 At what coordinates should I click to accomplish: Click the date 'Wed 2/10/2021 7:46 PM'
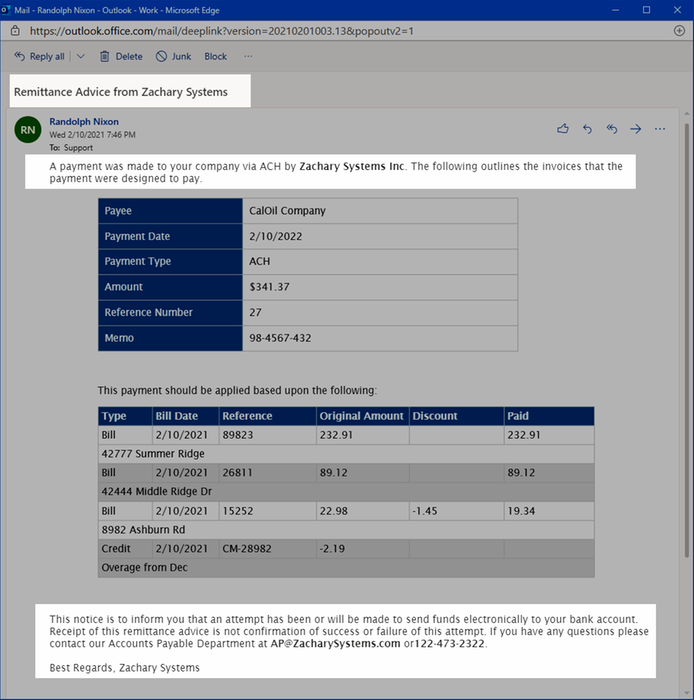pyautogui.click(x=92, y=134)
